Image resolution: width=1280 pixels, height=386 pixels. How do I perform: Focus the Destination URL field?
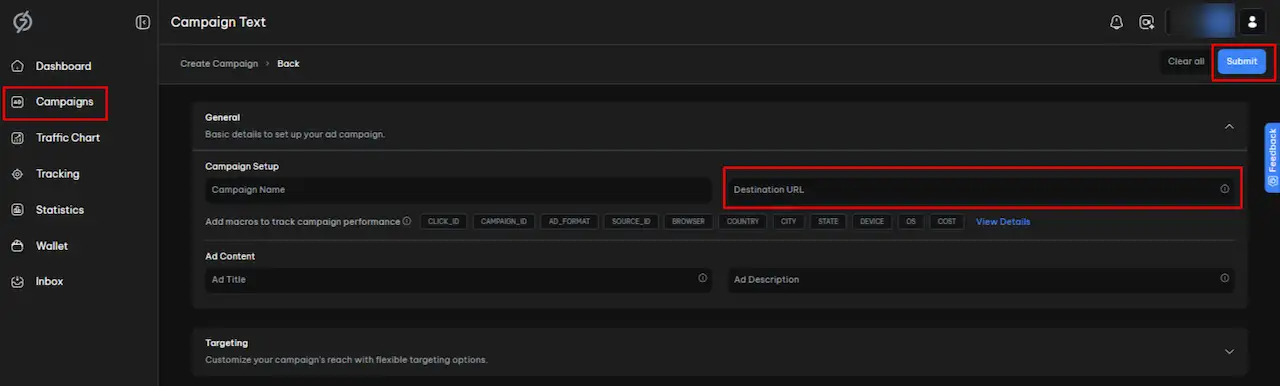981,189
